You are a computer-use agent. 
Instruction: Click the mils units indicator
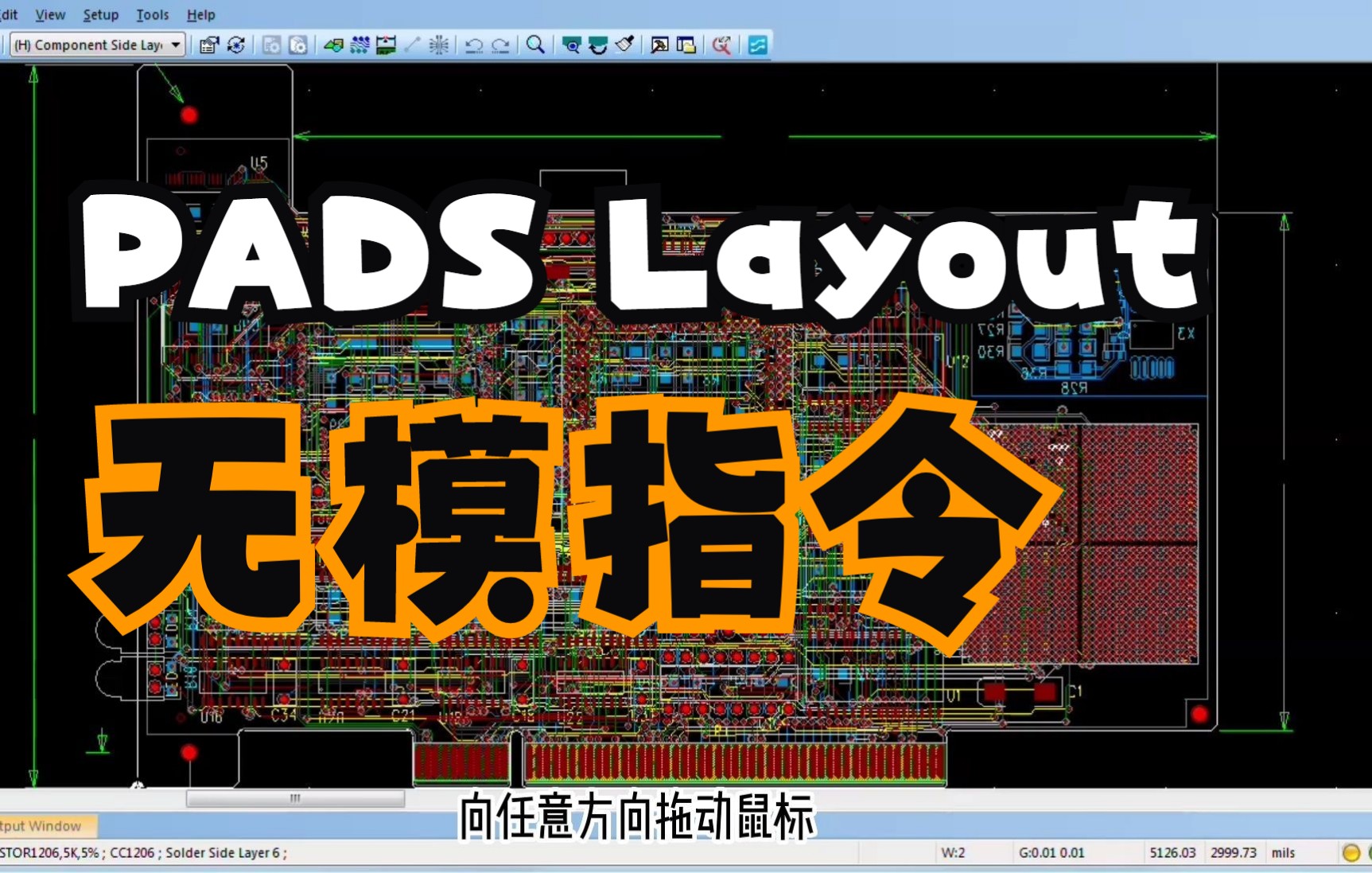pos(1283,852)
